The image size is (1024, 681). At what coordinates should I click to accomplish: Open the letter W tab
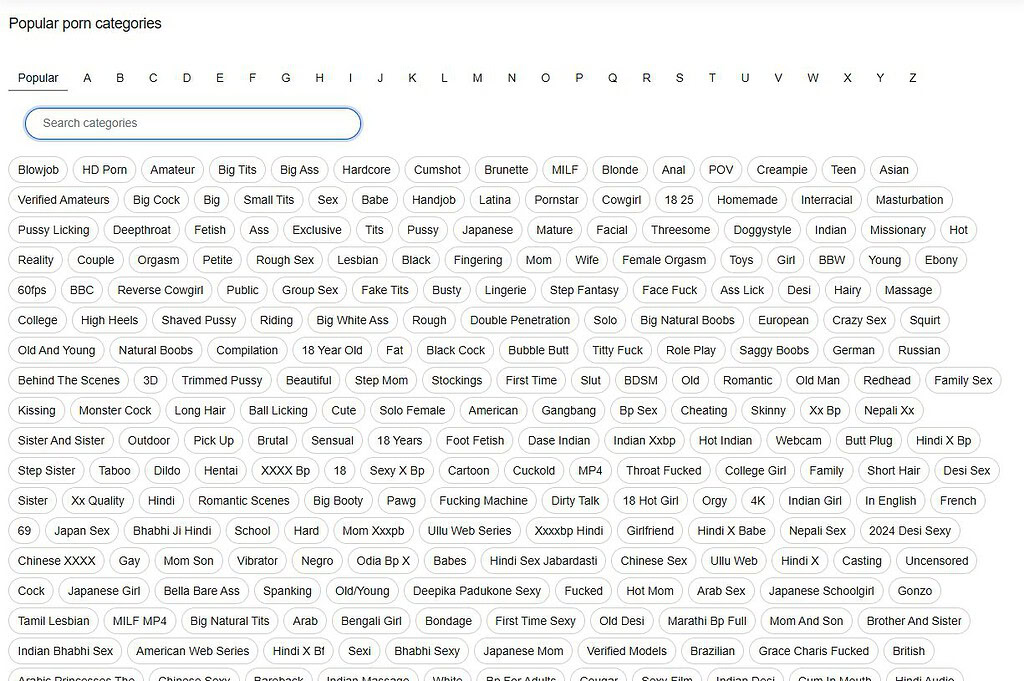[x=812, y=78]
